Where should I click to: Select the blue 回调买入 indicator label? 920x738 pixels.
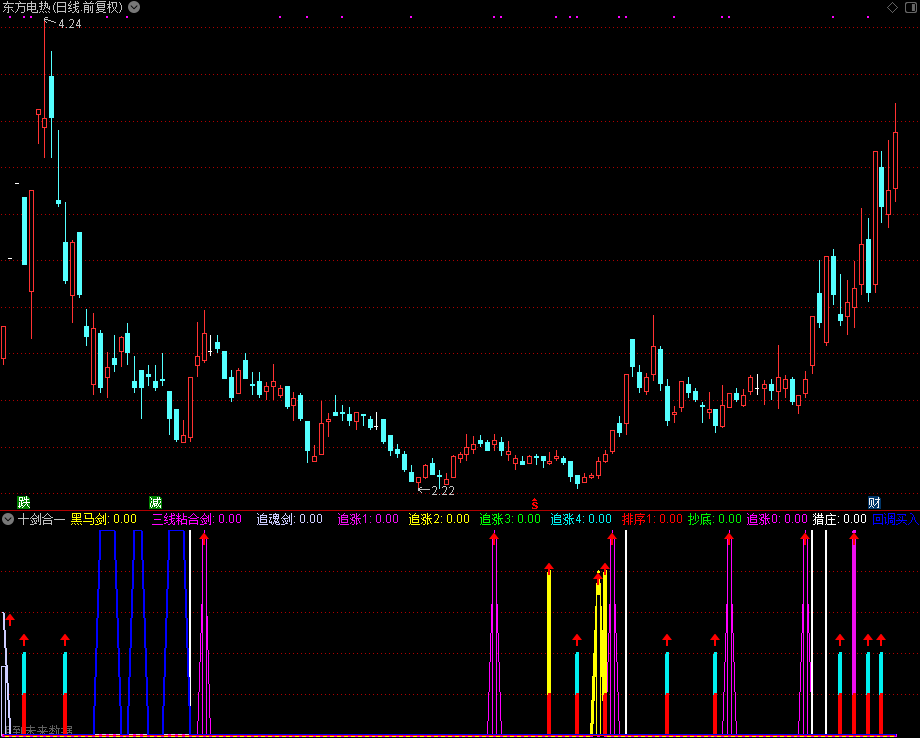[896, 519]
